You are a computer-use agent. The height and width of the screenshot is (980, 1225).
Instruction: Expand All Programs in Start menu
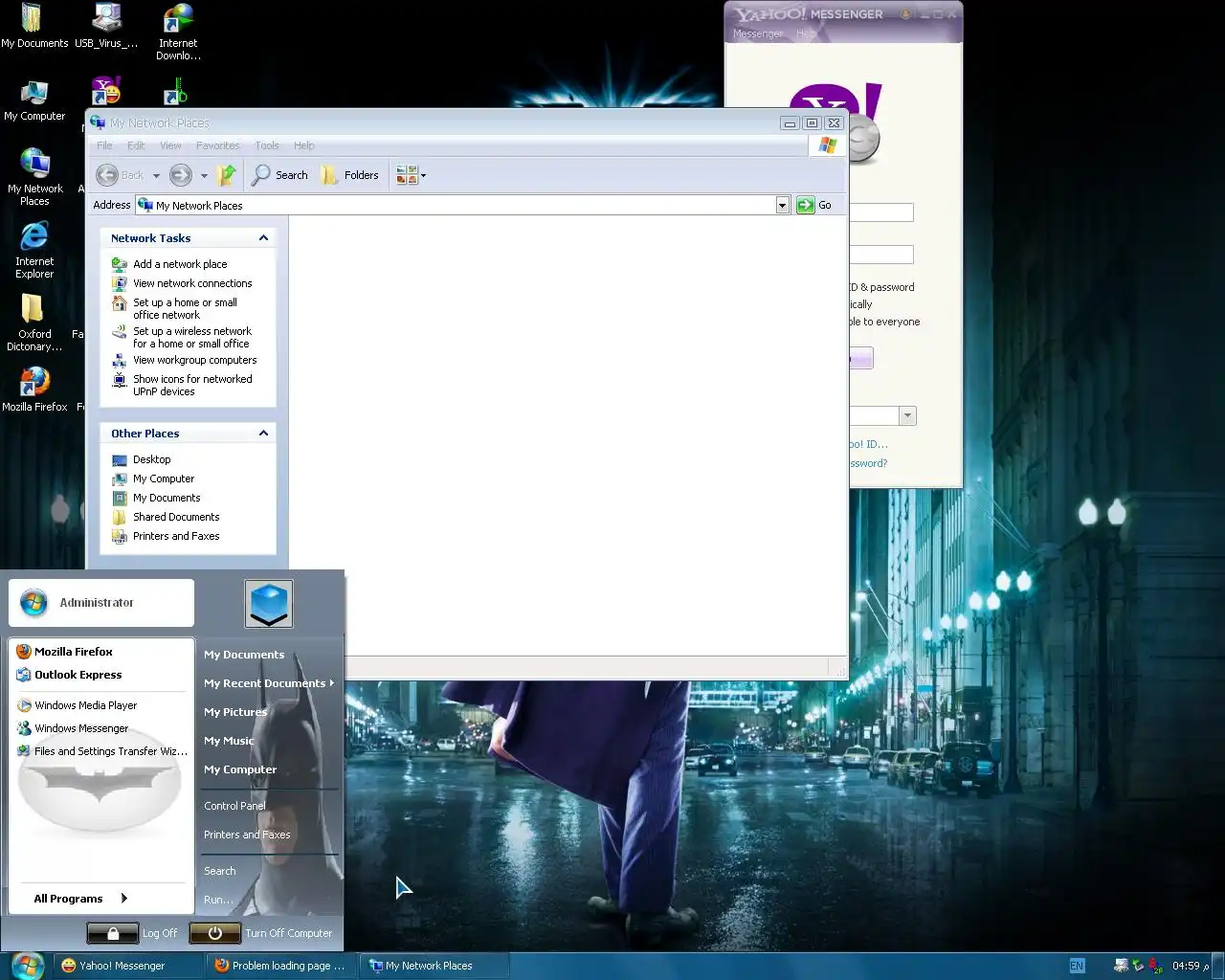(80, 899)
